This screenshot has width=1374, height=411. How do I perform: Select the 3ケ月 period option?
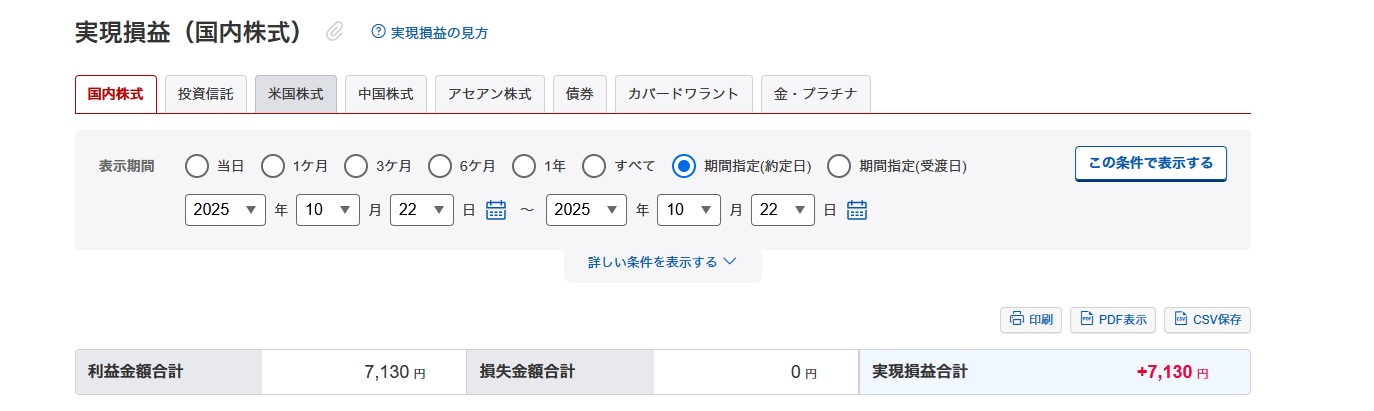coord(356,166)
